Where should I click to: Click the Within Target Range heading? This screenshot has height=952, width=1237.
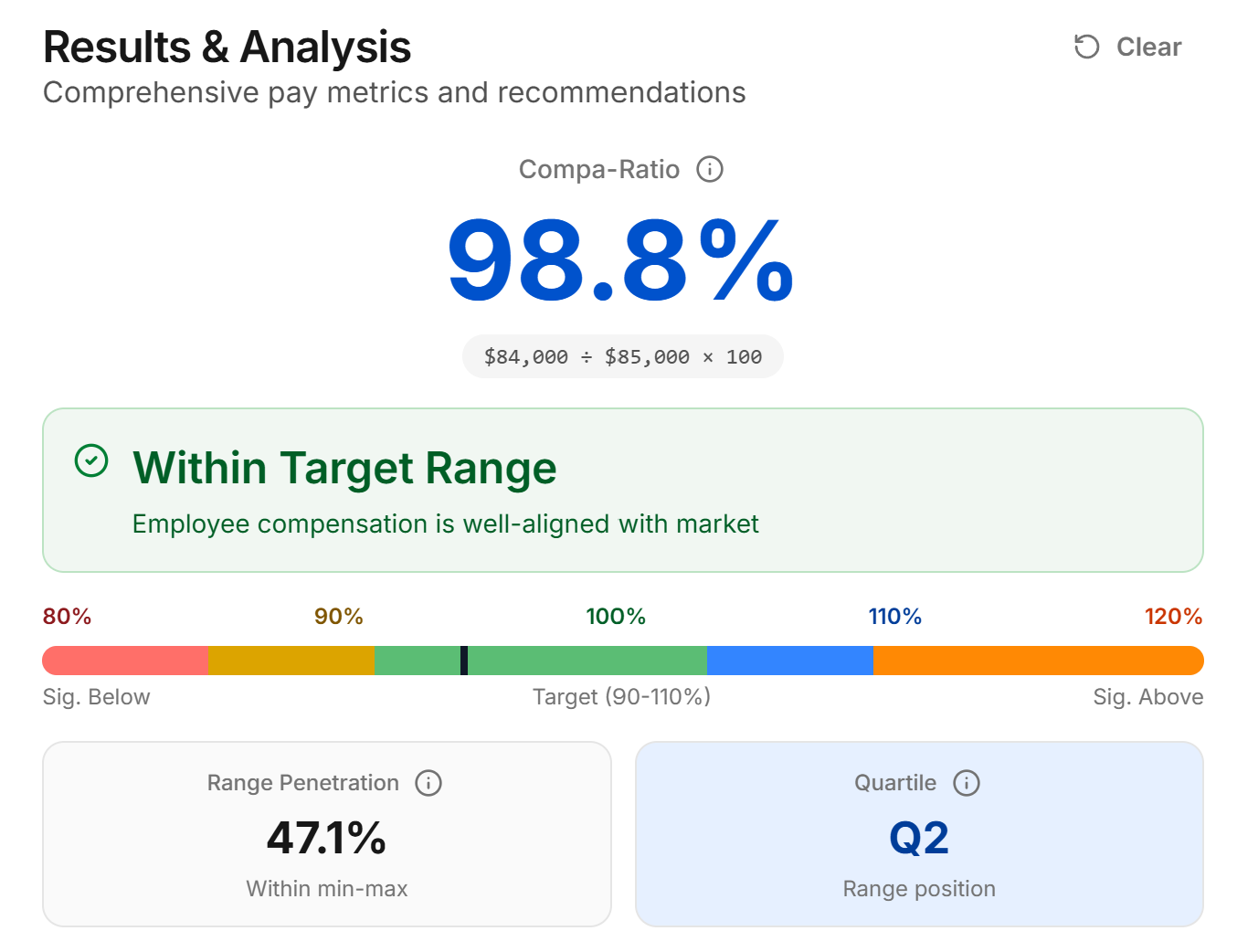tap(344, 468)
